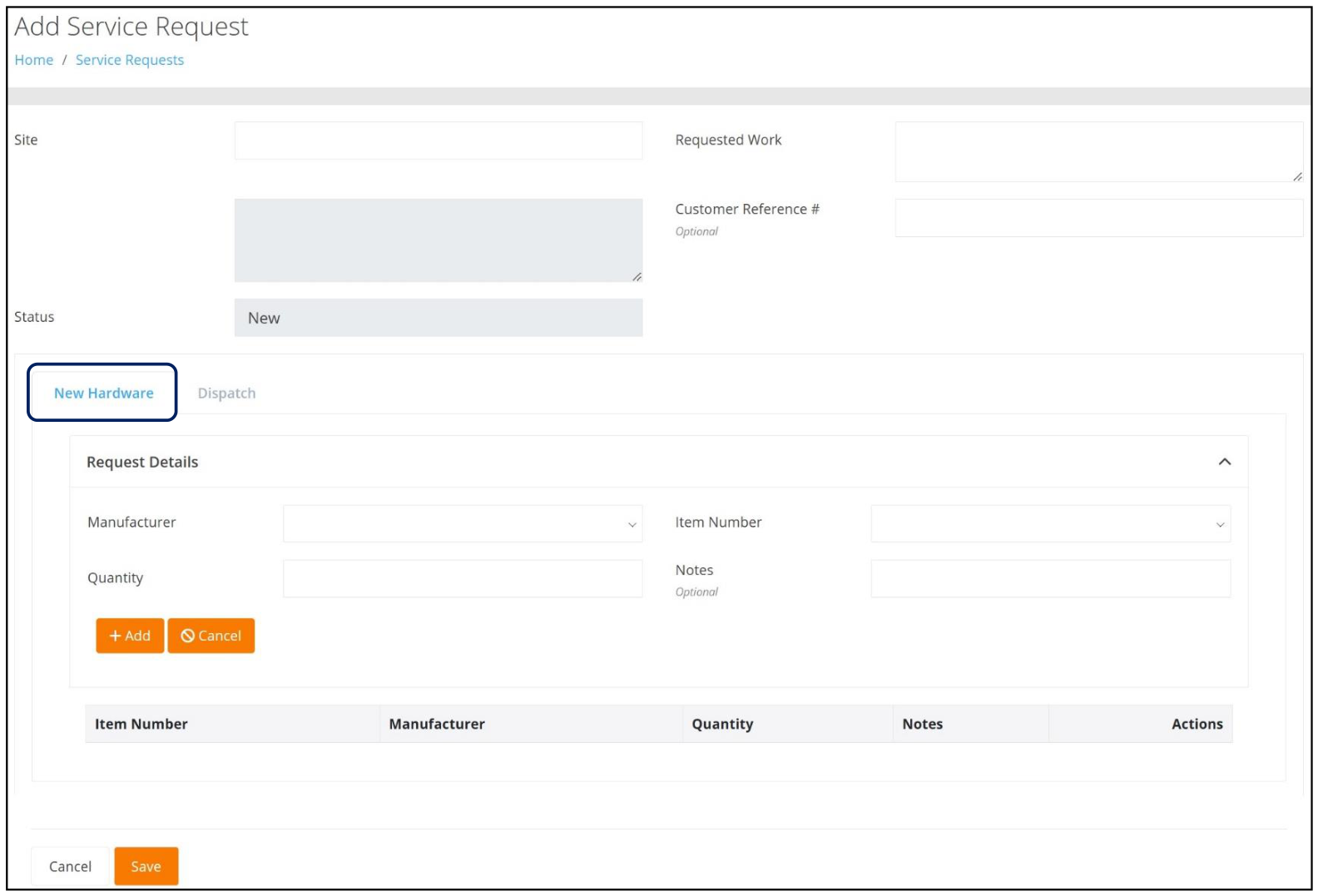The width and height of the screenshot is (1318, 896).
Task: Focus the Site input field
Action: (x=439, y=141)
